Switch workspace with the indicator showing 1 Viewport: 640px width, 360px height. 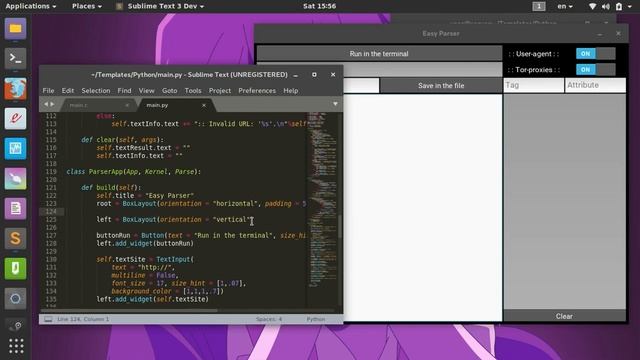(539, 6)
